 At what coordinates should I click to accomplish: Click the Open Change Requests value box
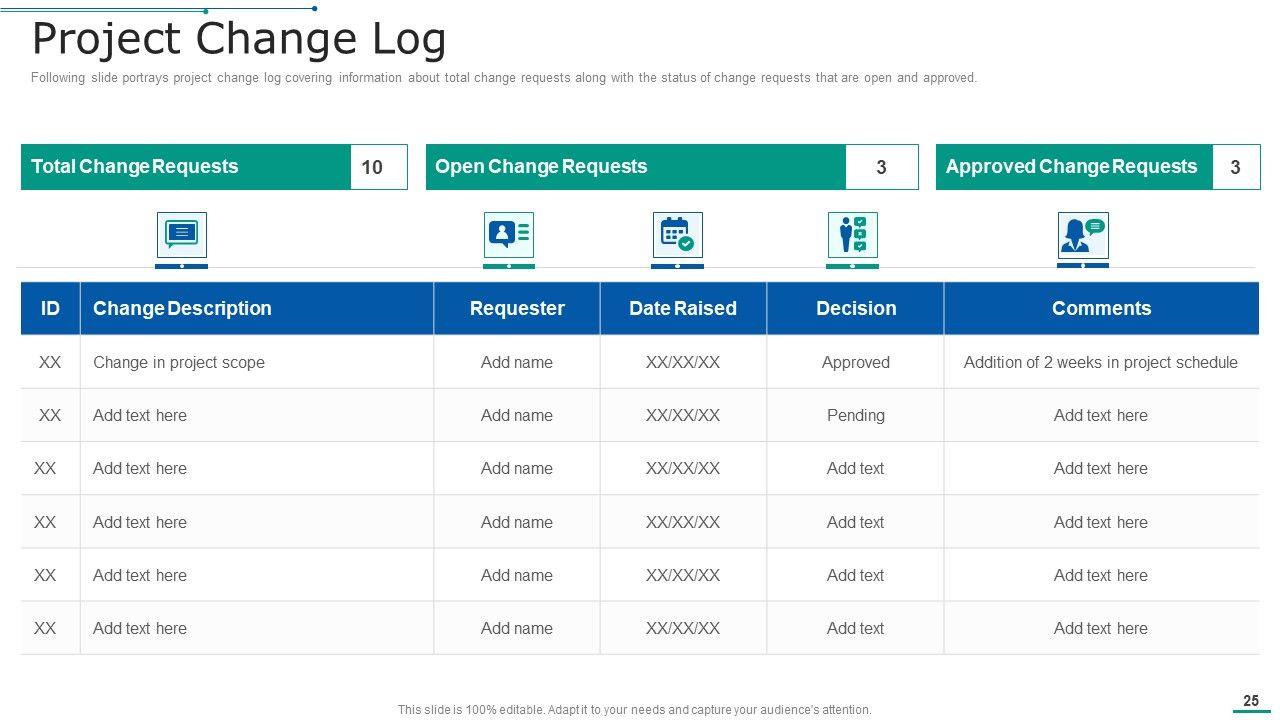tap(881, 167)
